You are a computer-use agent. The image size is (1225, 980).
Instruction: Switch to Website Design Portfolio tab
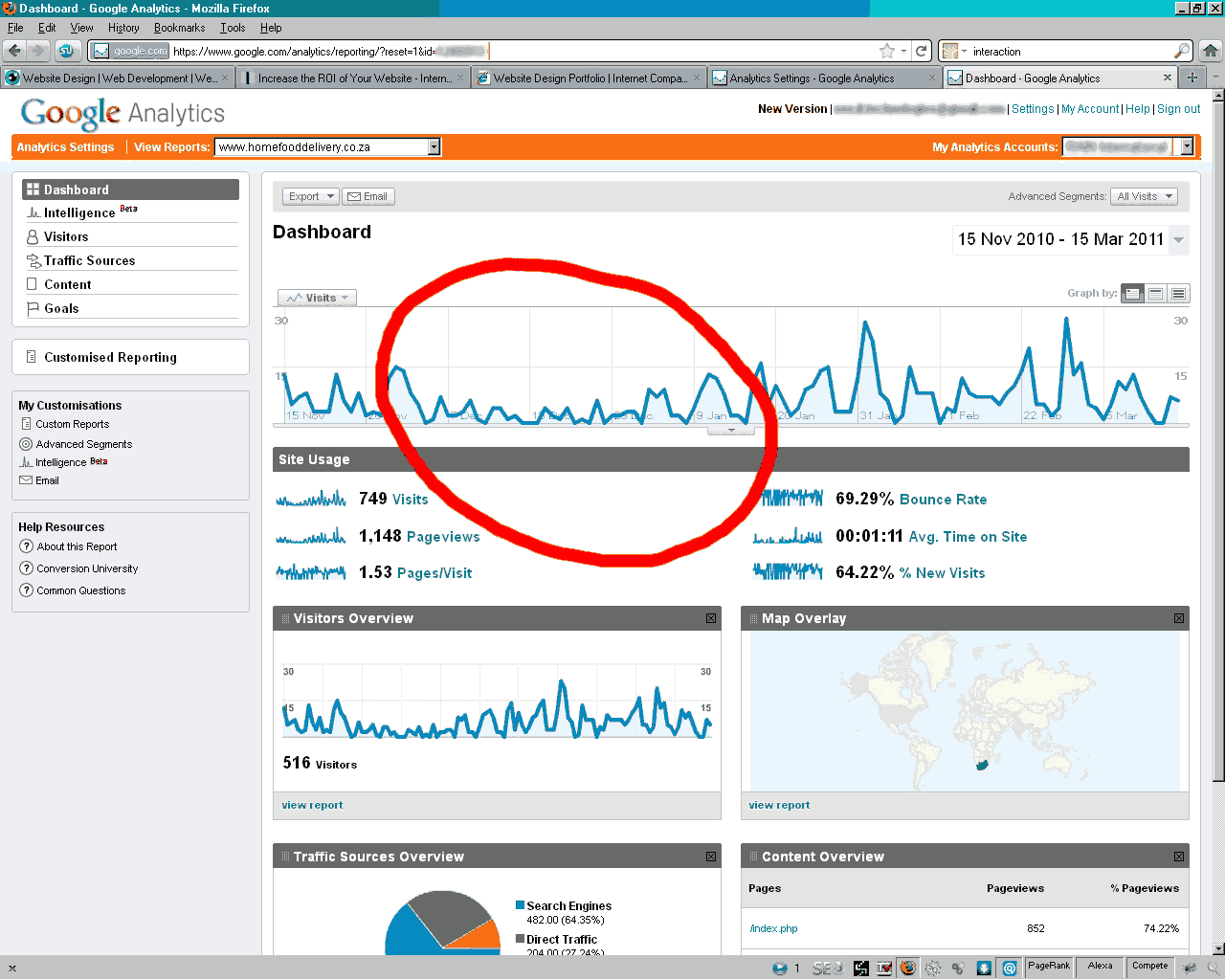590,78
